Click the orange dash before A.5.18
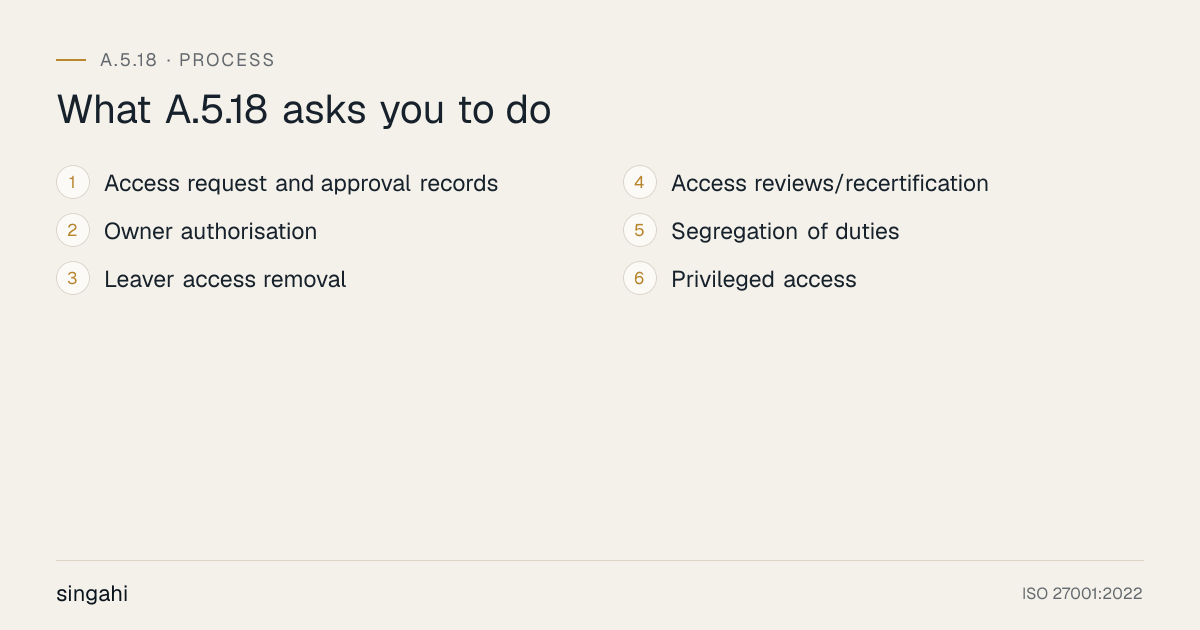The image size is (1200, 630). pyautogui.click(x=71, y=60)
